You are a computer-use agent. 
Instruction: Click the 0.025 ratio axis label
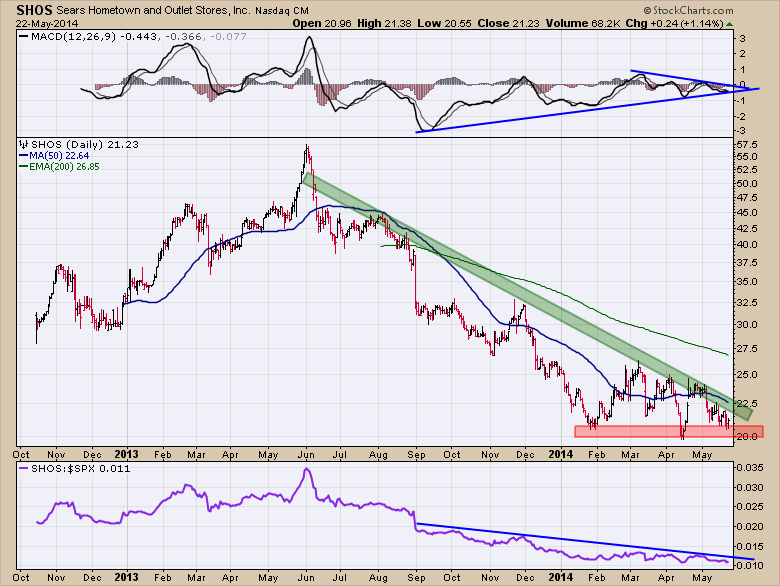[x=749, y=506]
